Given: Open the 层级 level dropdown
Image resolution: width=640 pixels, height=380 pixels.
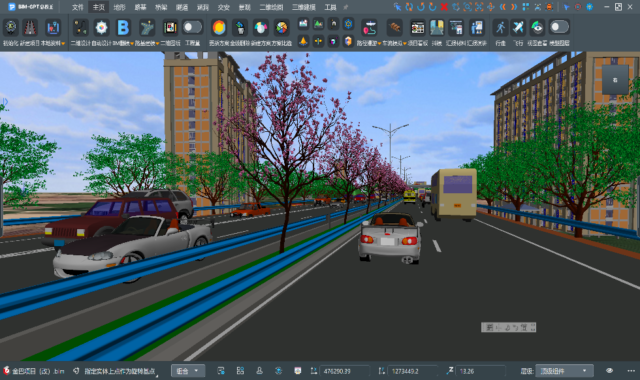Looking at the screenshot, I should tap(564, 371).
